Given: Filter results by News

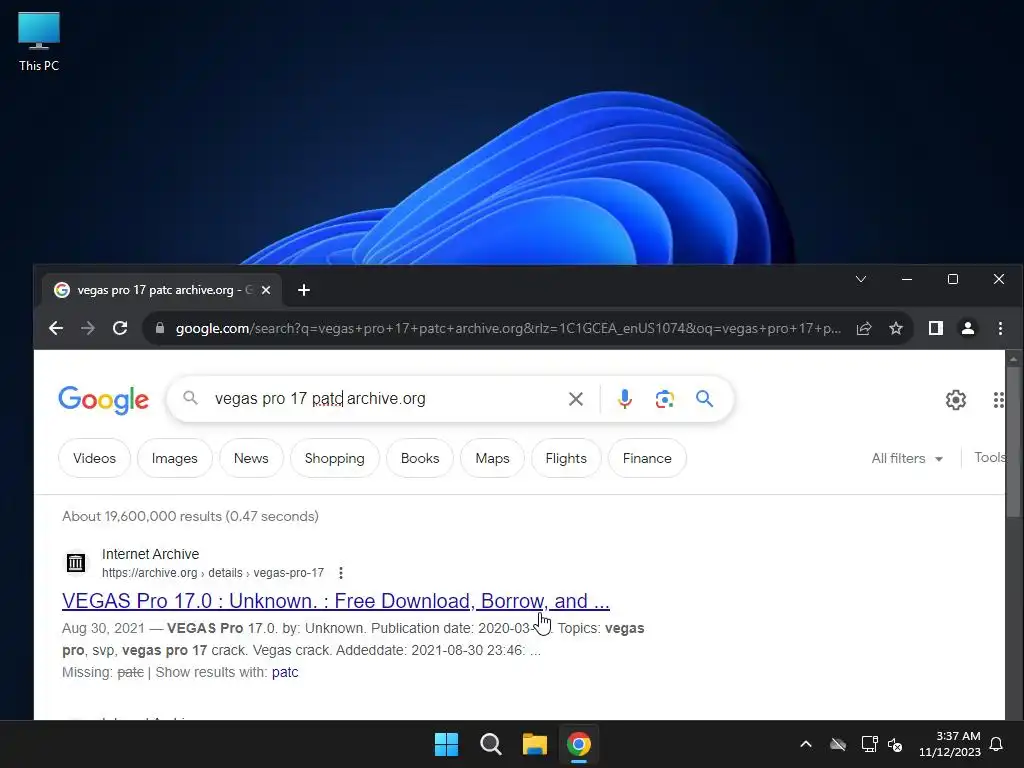Looking at the screenshot, I should (251, 458).
